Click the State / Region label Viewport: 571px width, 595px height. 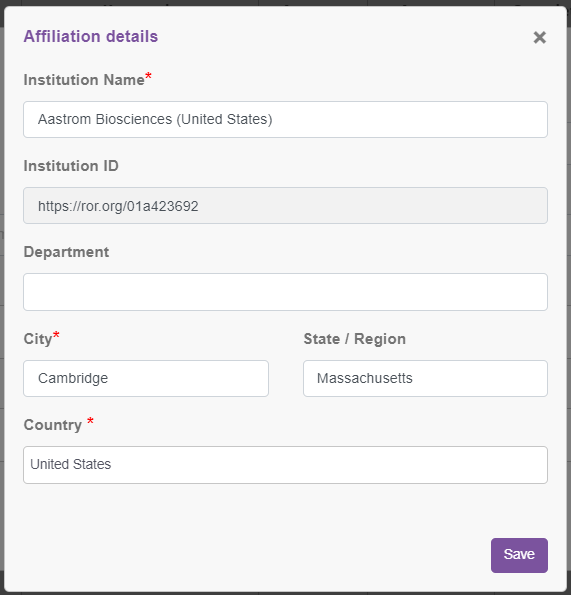[x=354, y=339]
